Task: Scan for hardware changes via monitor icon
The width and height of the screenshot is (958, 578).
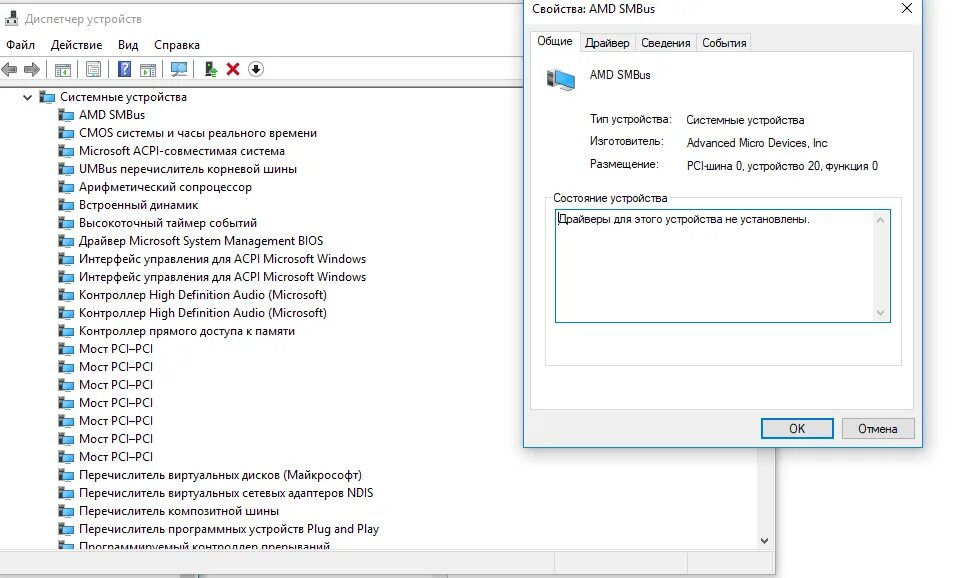Action: coord(179,69)
